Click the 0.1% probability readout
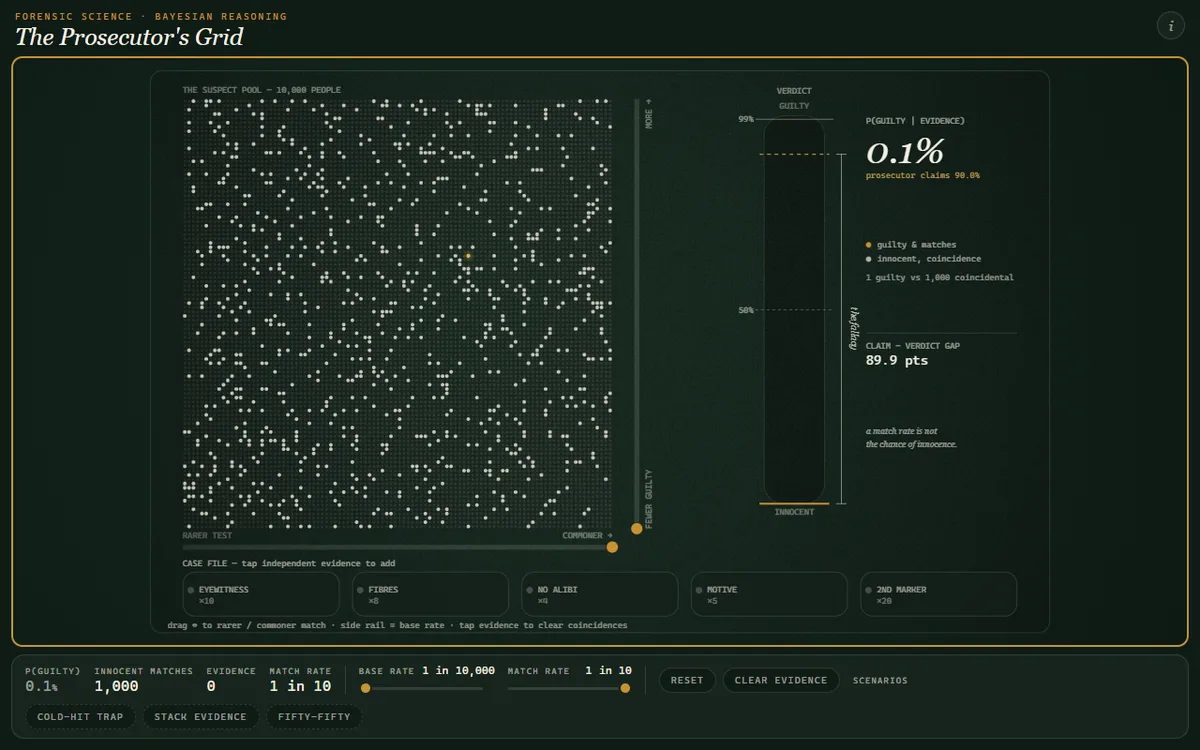This screenshot has width=1200, height=750. click(904, 152)
